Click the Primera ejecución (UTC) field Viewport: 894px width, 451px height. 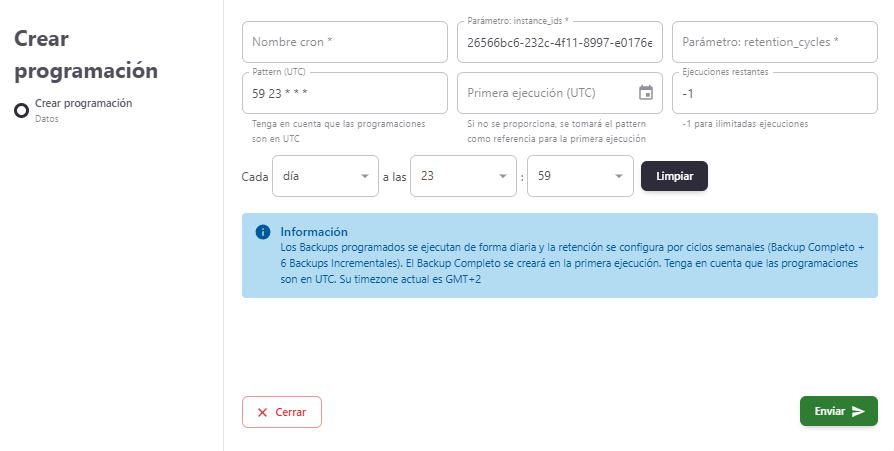tap(547, 93)
